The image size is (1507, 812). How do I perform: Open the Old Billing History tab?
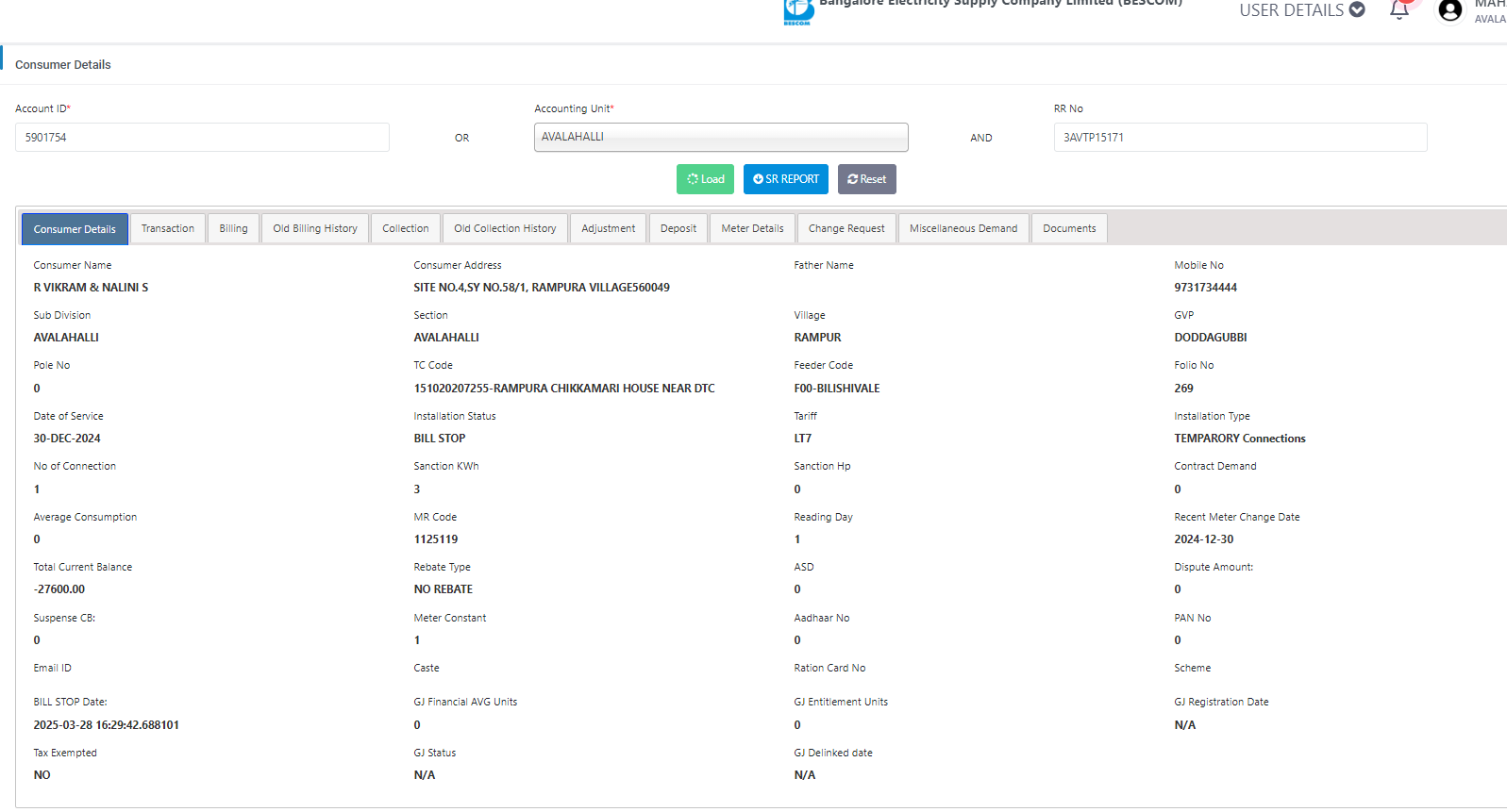(315, 228)
